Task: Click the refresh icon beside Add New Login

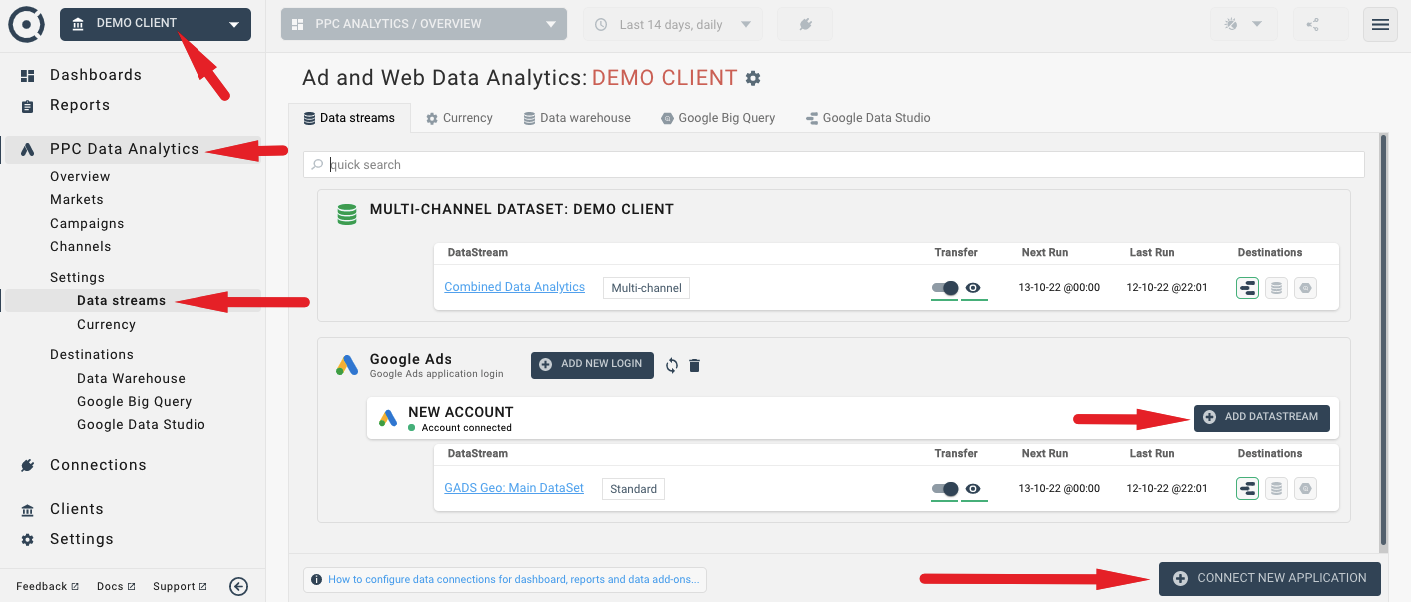Action: pyautogui.click(x=672, y=366)
